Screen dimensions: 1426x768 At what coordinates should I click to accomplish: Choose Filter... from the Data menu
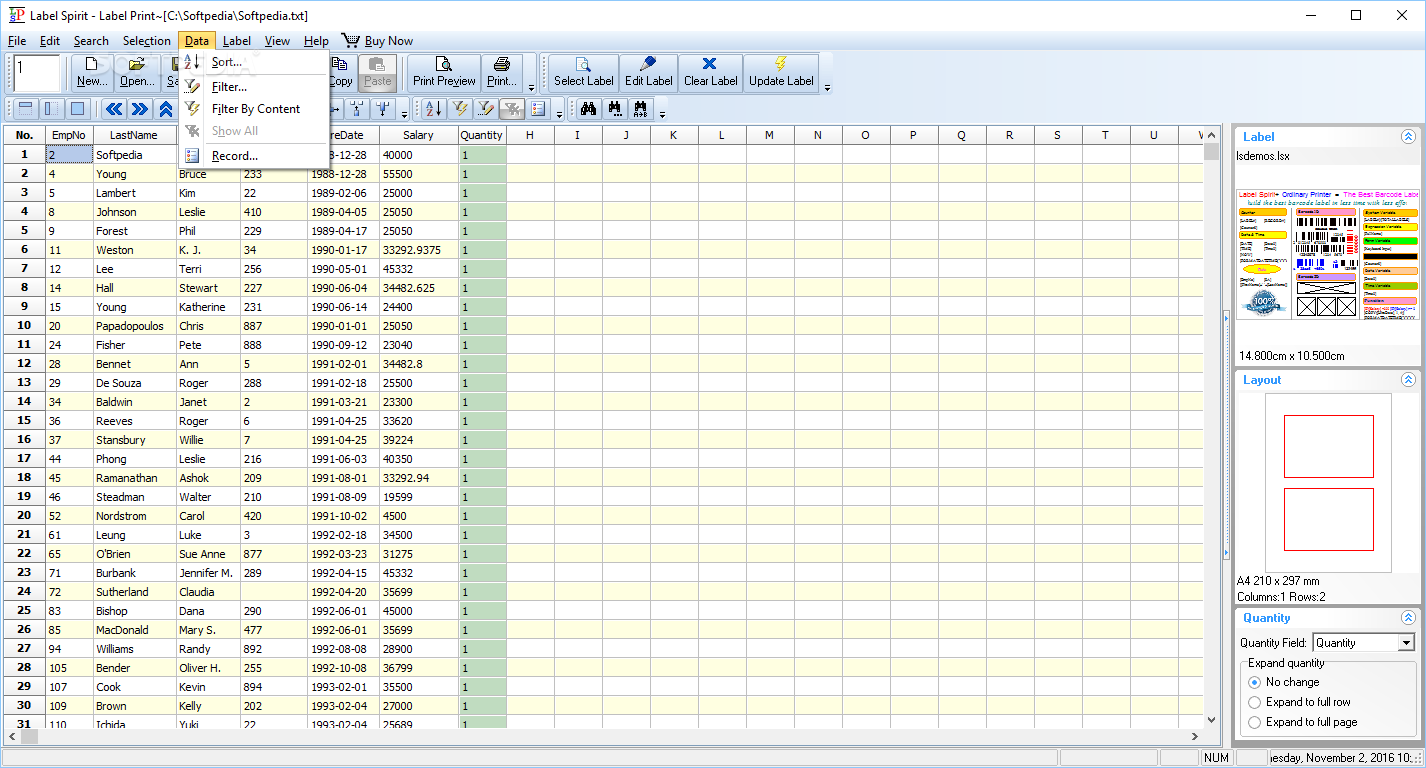254,87
